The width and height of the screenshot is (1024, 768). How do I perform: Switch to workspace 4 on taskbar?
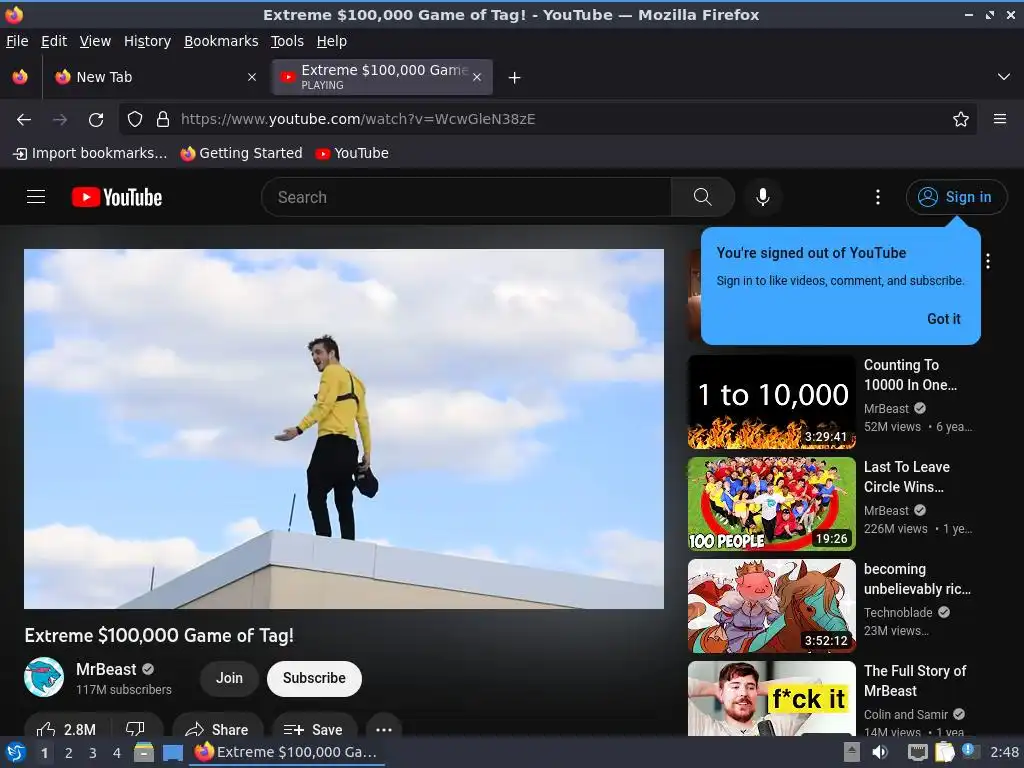tap(117, 753)
